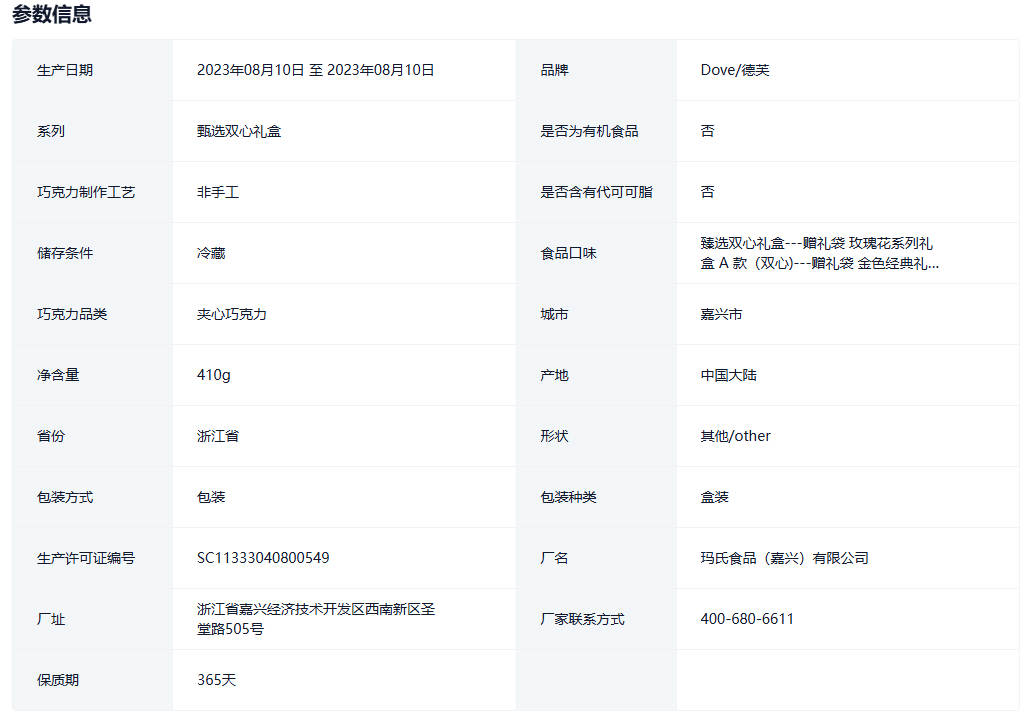Click license number SC11333040800549

263,558
